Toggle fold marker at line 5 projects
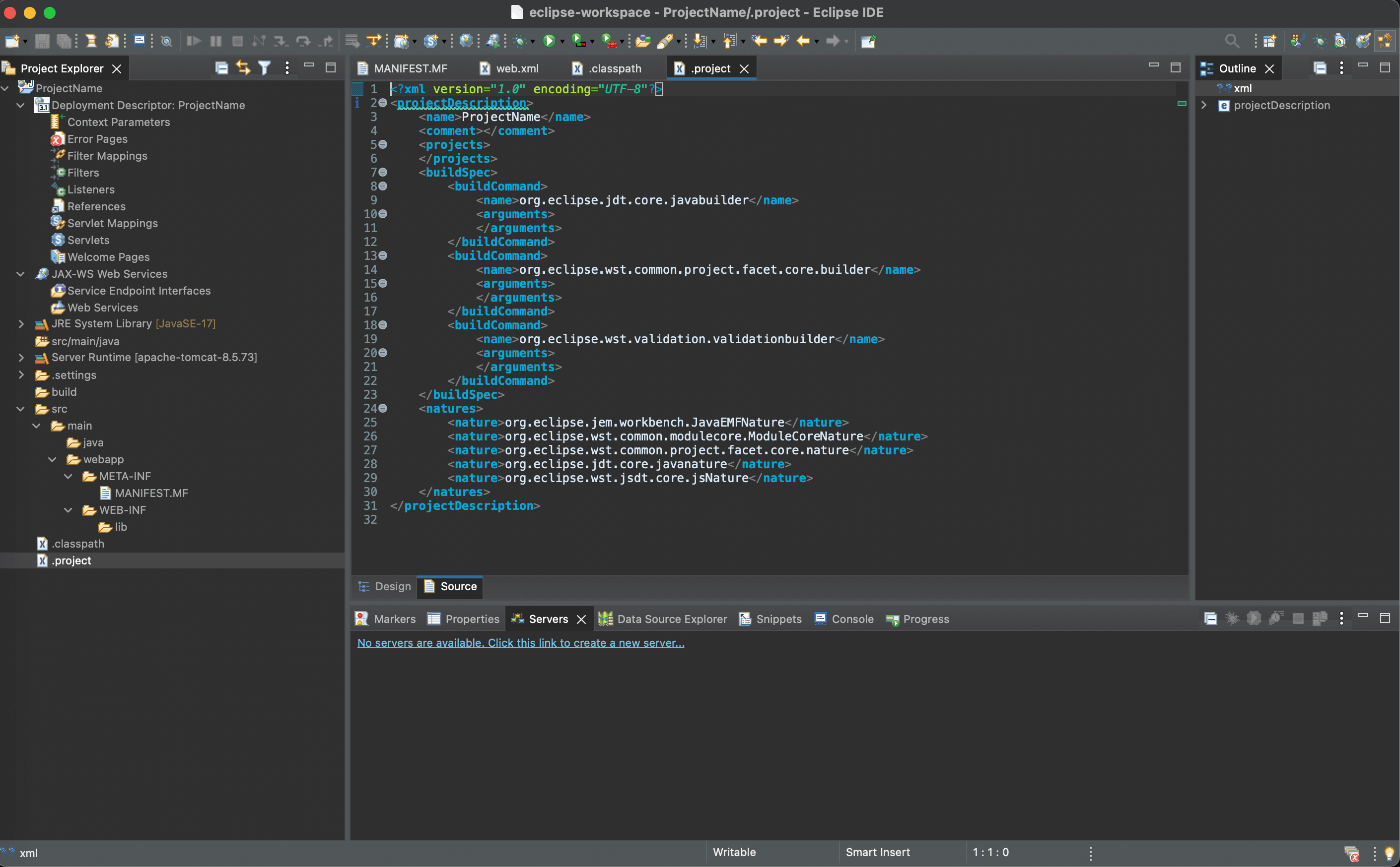Screen dimensions: 1400x867 pyautogui.click(x=383, y=145)
